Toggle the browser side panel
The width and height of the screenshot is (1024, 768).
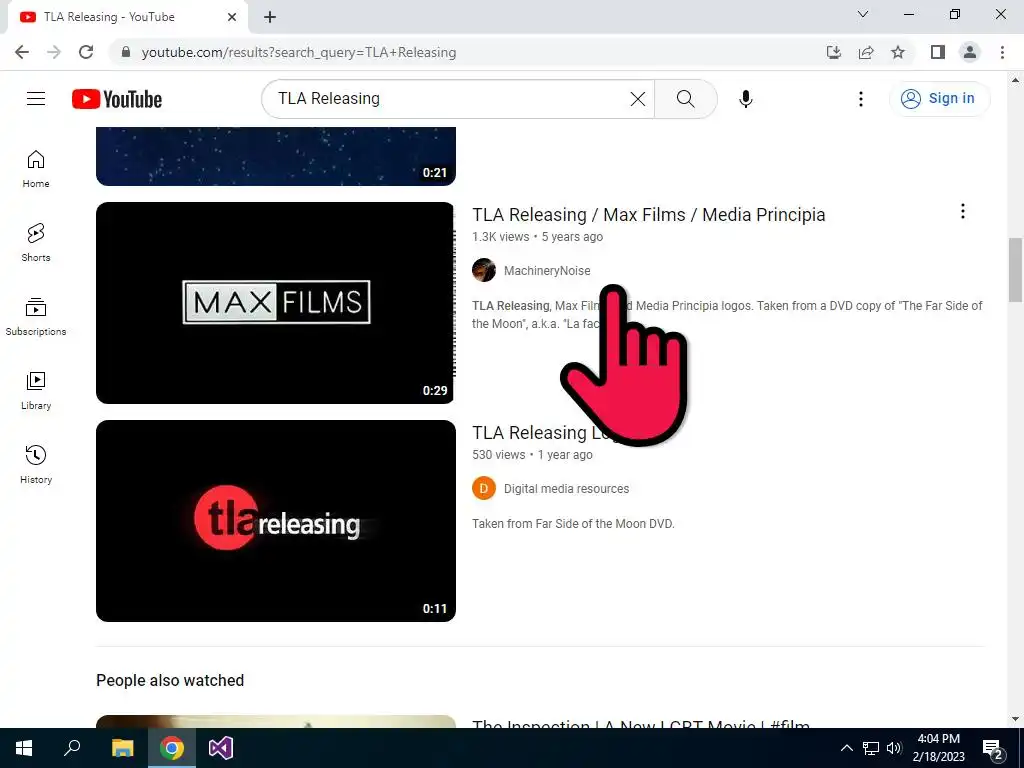click(938, 52)
